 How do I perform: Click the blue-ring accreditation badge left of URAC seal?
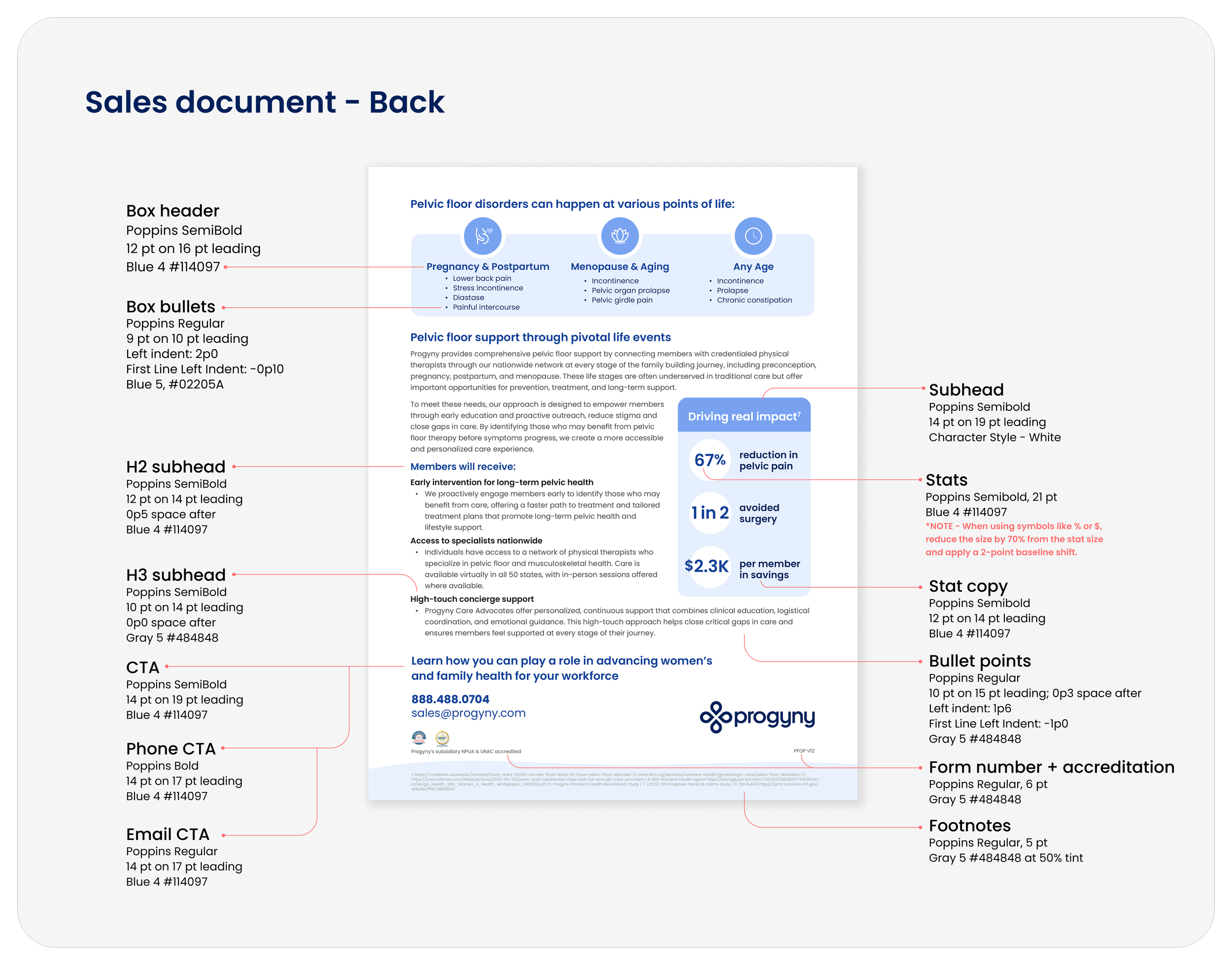[x=419, y=737]
